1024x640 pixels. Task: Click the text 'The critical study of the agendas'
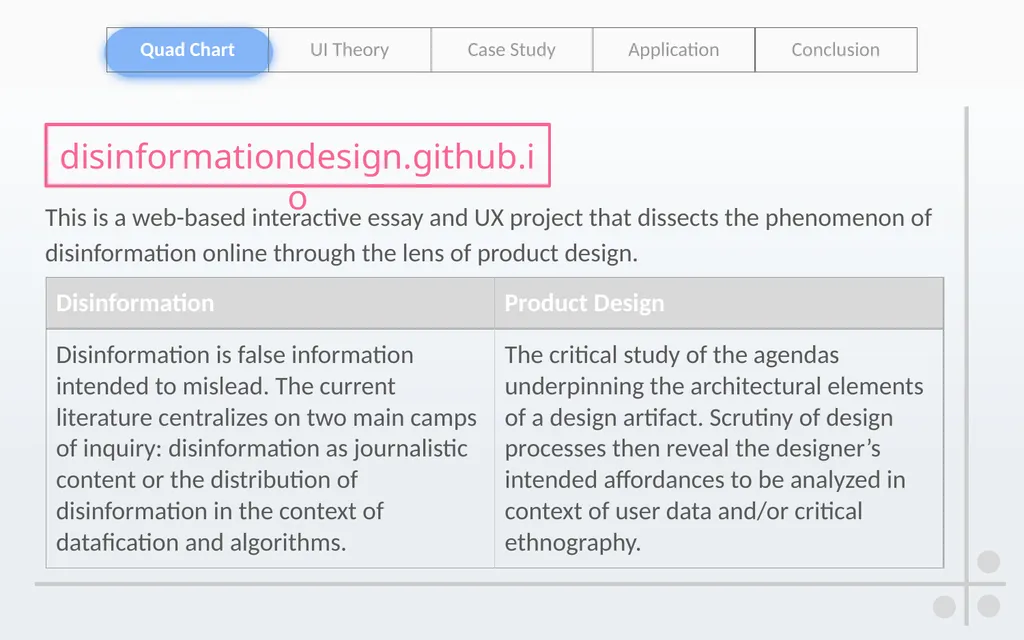(x=671, y=355)
